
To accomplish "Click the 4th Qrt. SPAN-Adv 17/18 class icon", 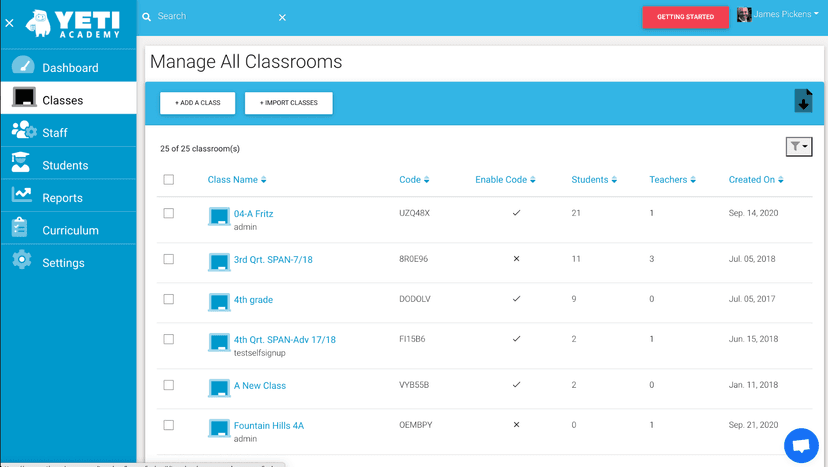I will [x=219, y=342].
